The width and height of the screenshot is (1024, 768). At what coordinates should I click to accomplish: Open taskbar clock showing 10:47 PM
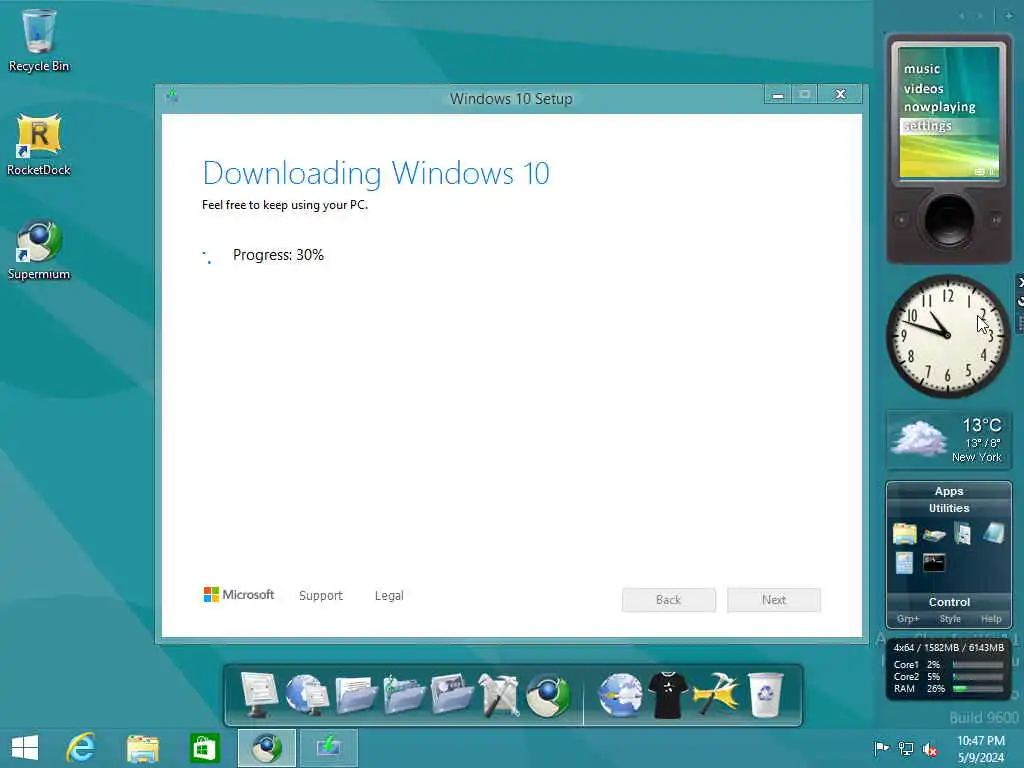click(981, 749)
